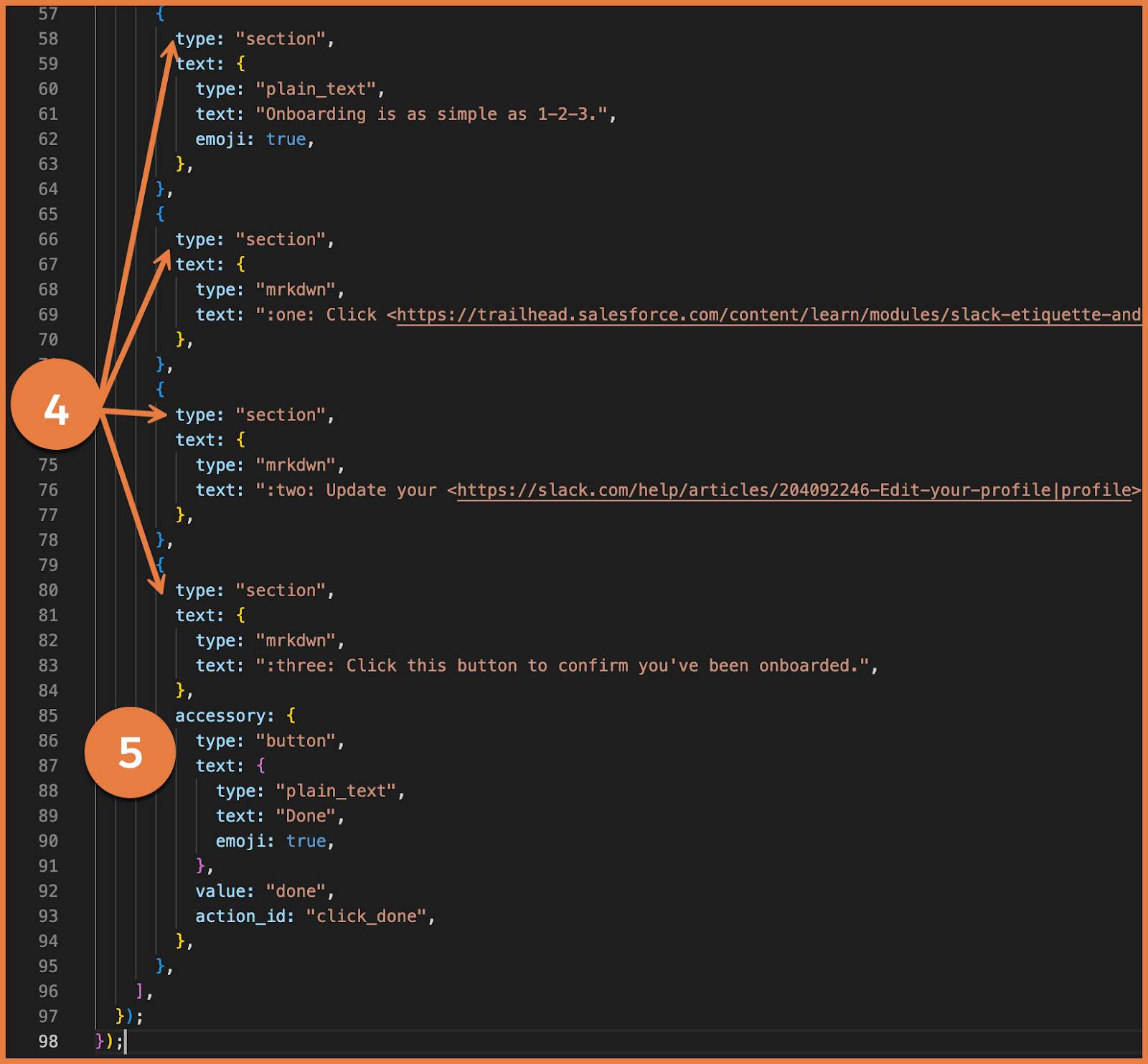Click the "mrkdwn" value on line 68

pos(296,290)
